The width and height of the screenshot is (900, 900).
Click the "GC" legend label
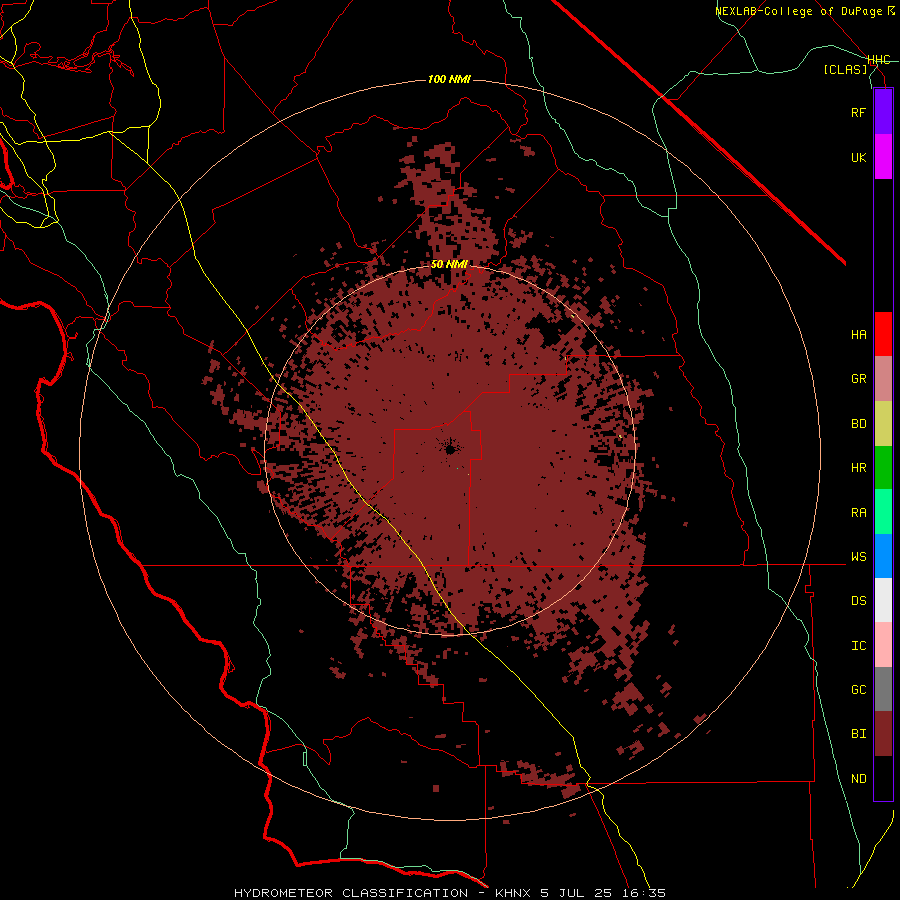[858, 690]
